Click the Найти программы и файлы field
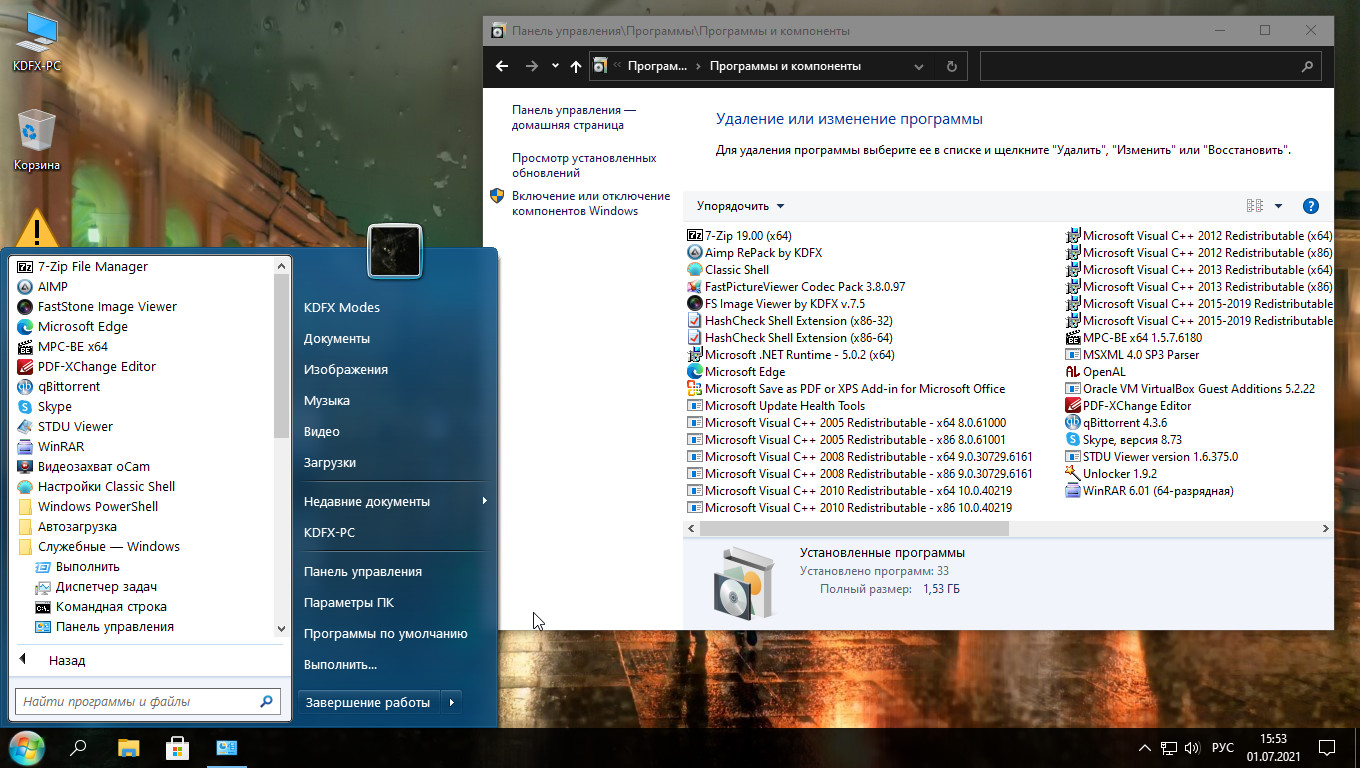 point(138,702)
